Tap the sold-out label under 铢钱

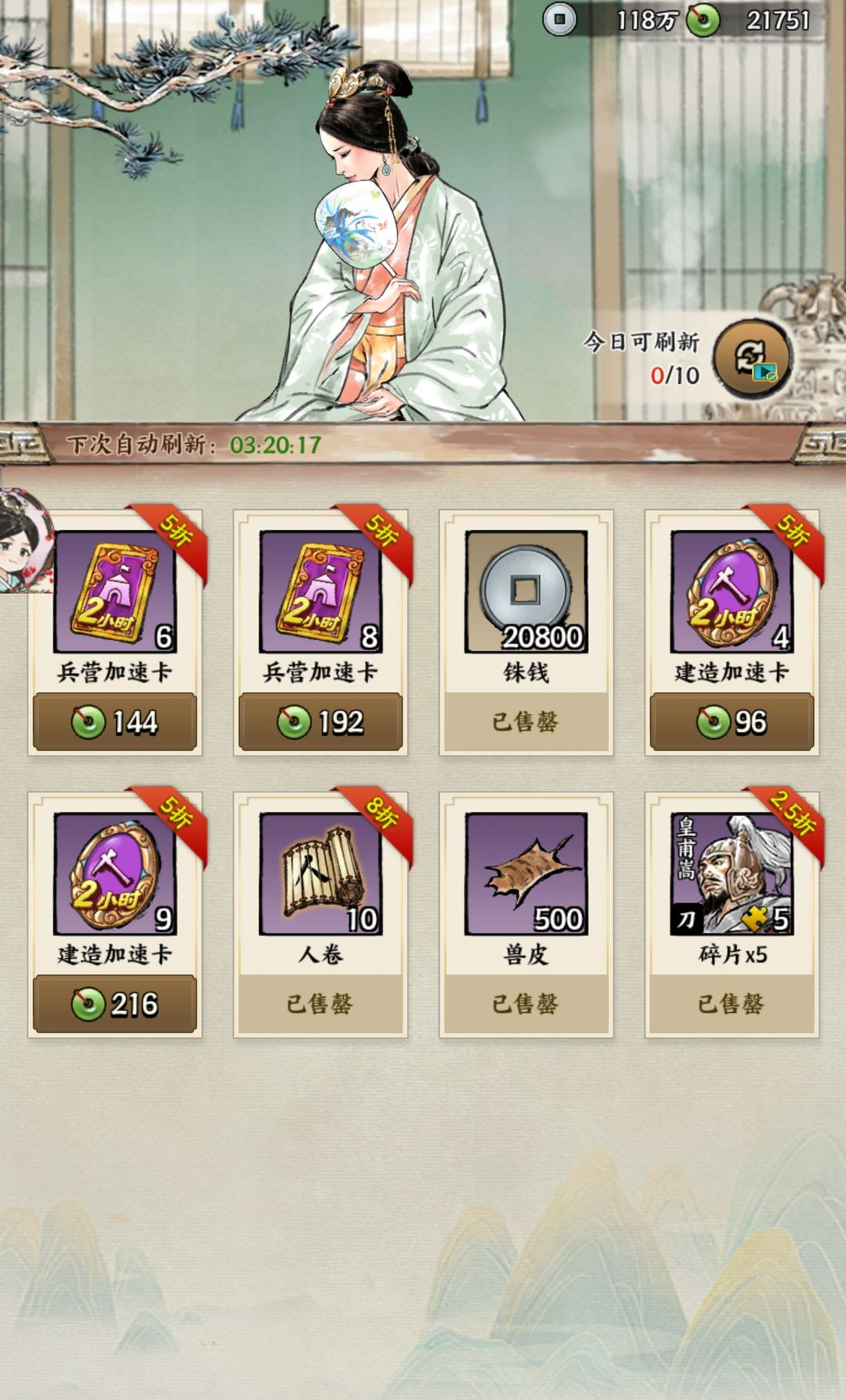(x=526, y=722)
